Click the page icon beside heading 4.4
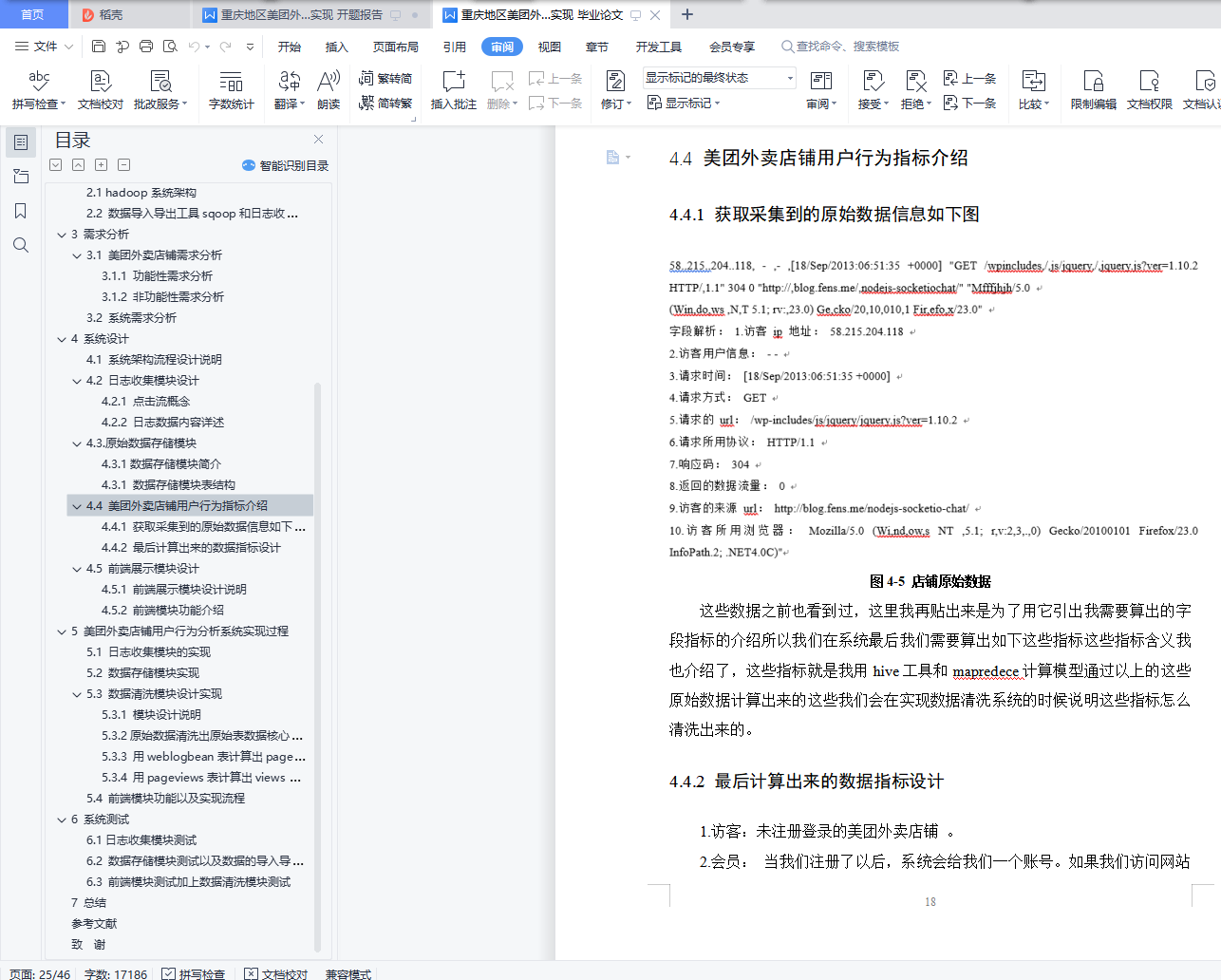This screenshot has height=980, width=1221. (x=612, y=158)
